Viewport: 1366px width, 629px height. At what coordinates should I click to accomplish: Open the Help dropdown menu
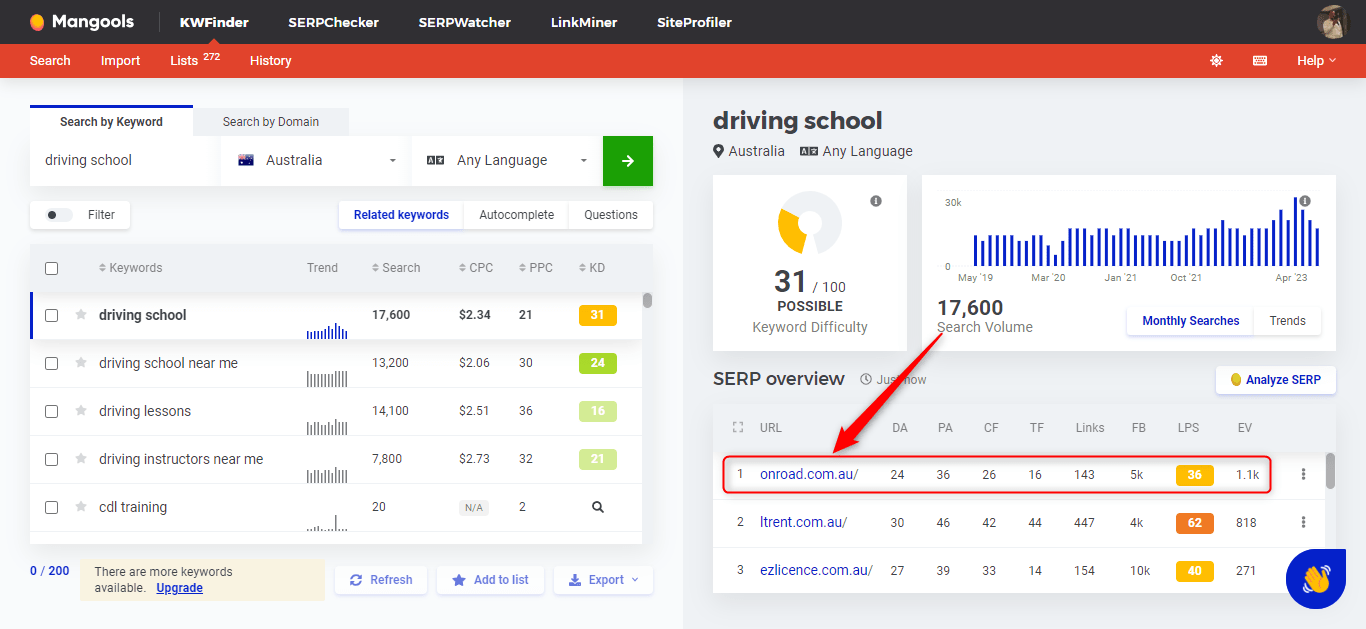point(1316,61)
